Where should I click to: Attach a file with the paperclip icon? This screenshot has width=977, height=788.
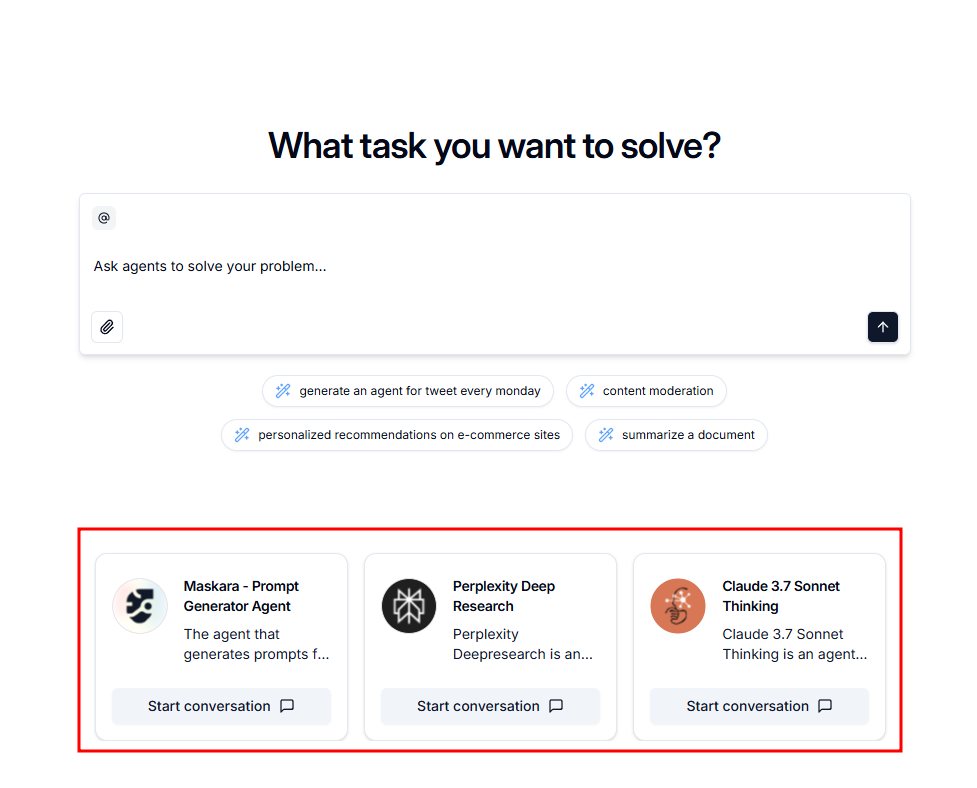click(x=107, y=327)
